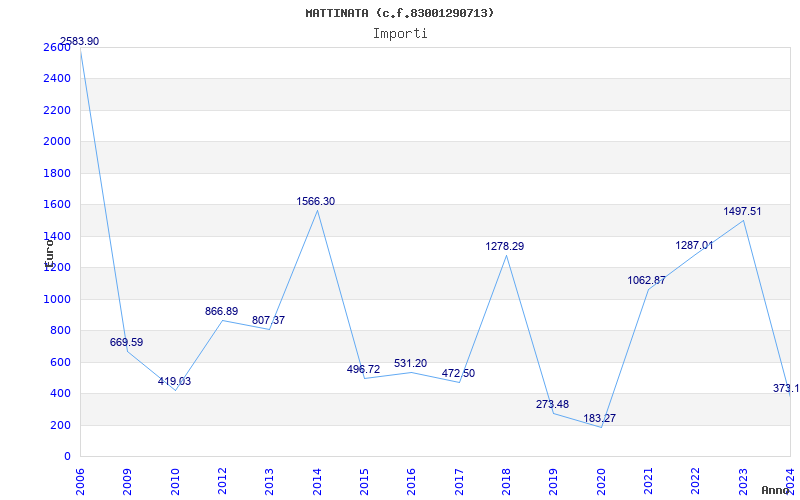Click the 2020 x-axis year label
Image resolution: width=800 pixels, height=500 pixels.
coord(601,482)
